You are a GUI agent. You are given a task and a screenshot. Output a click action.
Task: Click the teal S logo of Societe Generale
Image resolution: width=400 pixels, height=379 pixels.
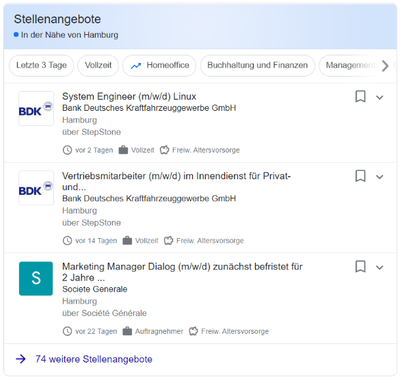tap(36, 279)
